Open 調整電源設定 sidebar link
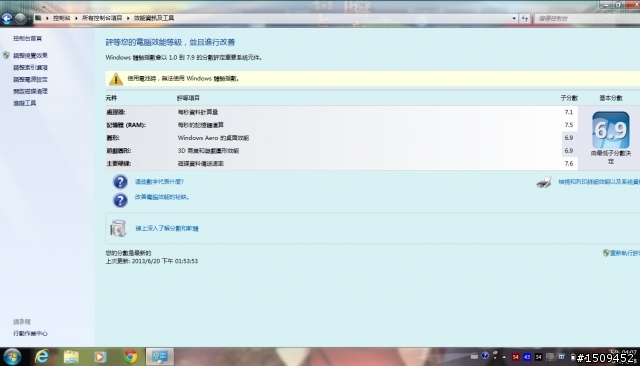The image size is (640, 366). tap(30, 79)
